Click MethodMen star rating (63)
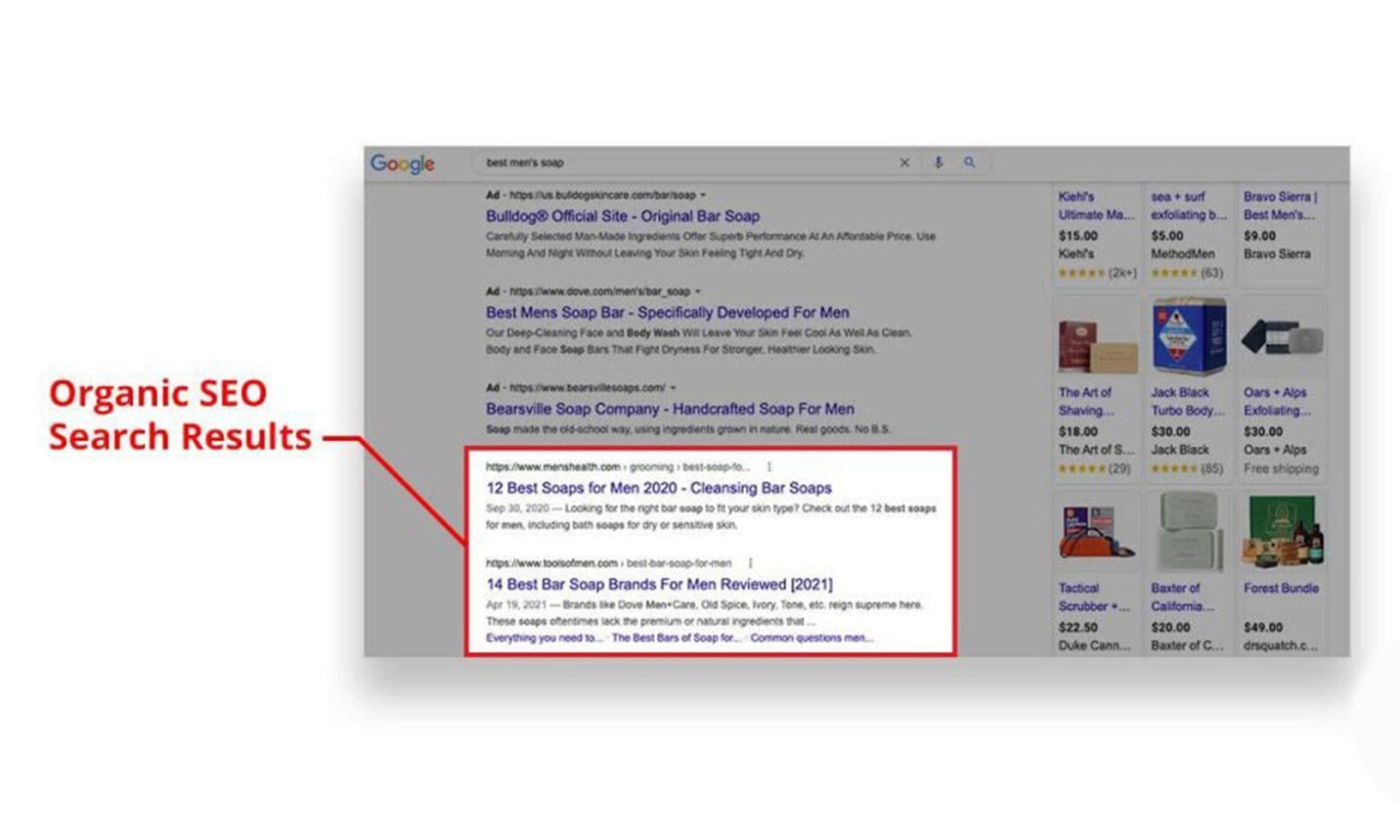 tap(1187, 273)
